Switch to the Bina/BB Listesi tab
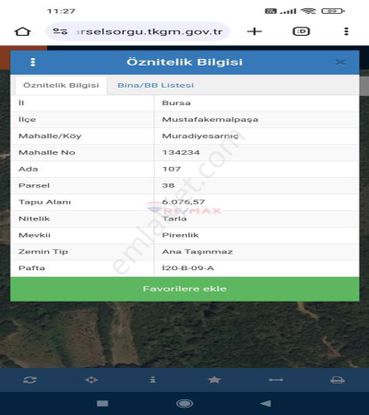This screenshot has width=369, height=415. 155,85
